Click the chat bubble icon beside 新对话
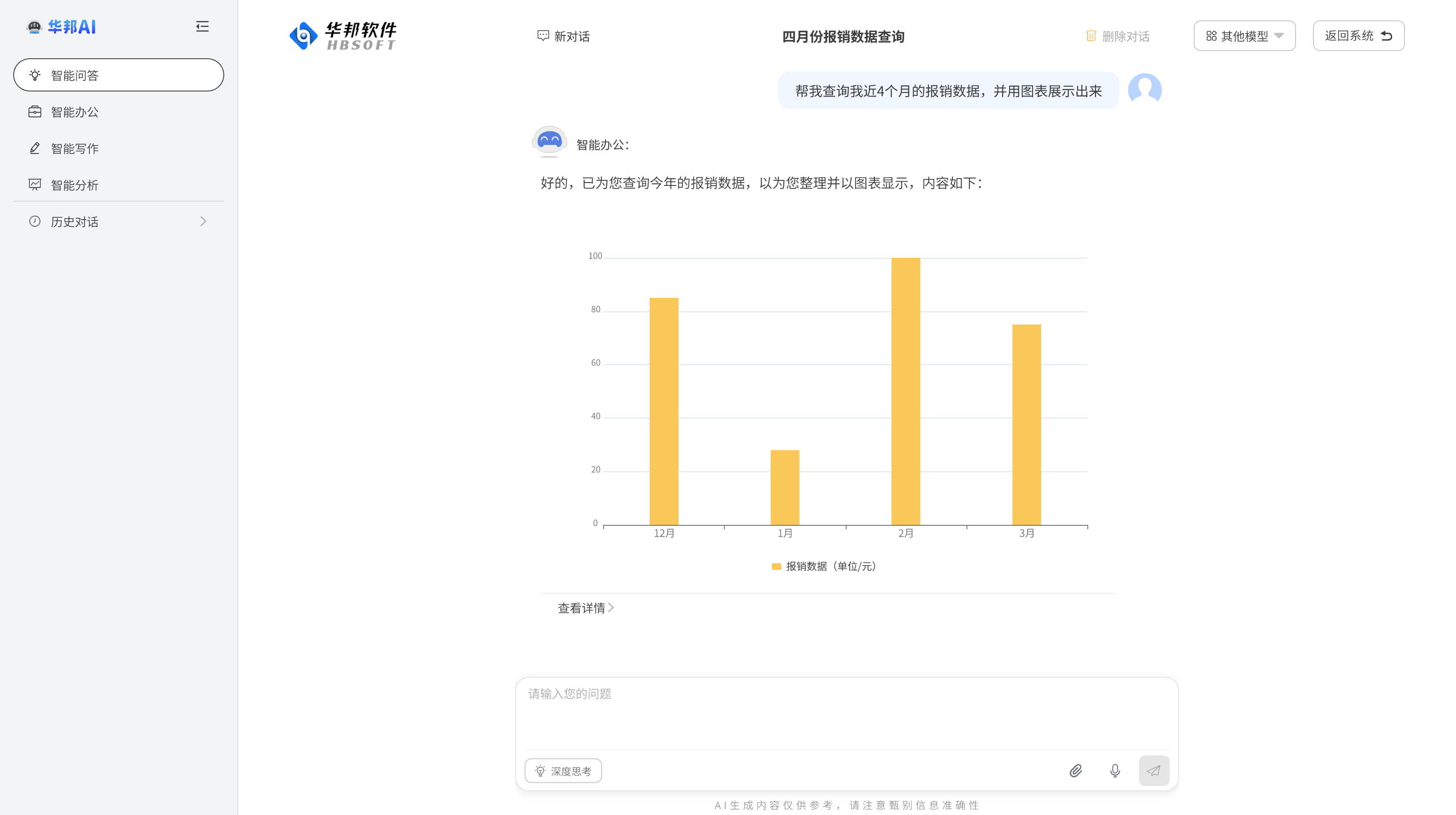 pyautogui.click(x=543, y=36)
